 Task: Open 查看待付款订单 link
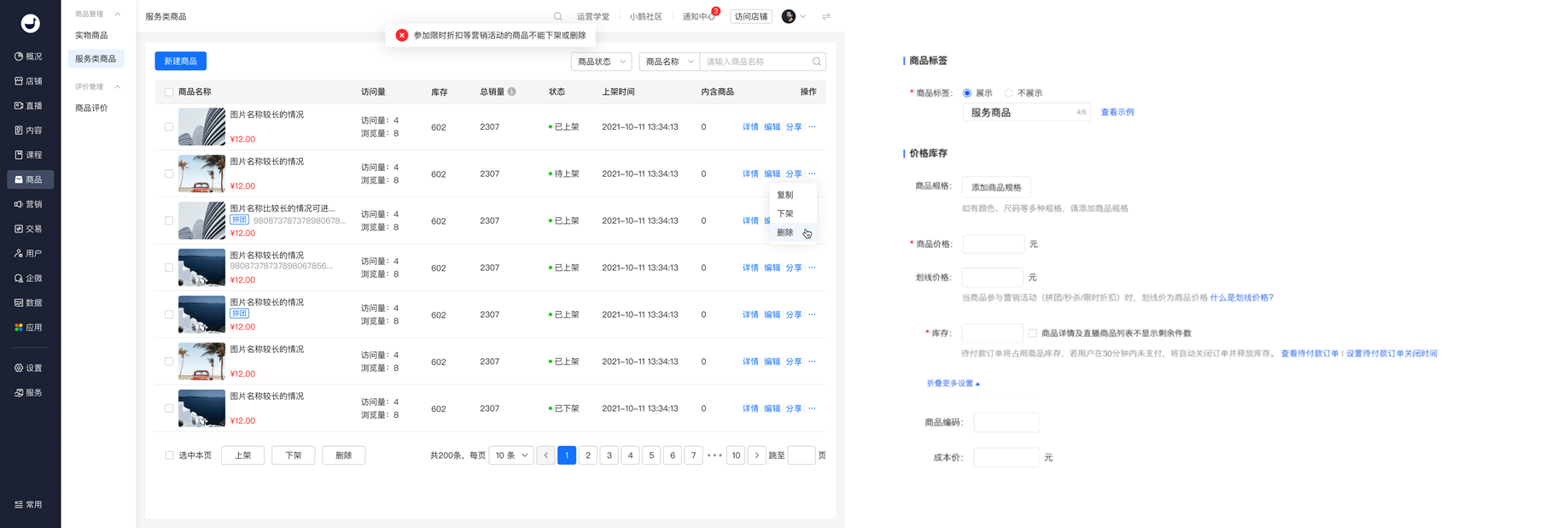tap(1309, 354)
